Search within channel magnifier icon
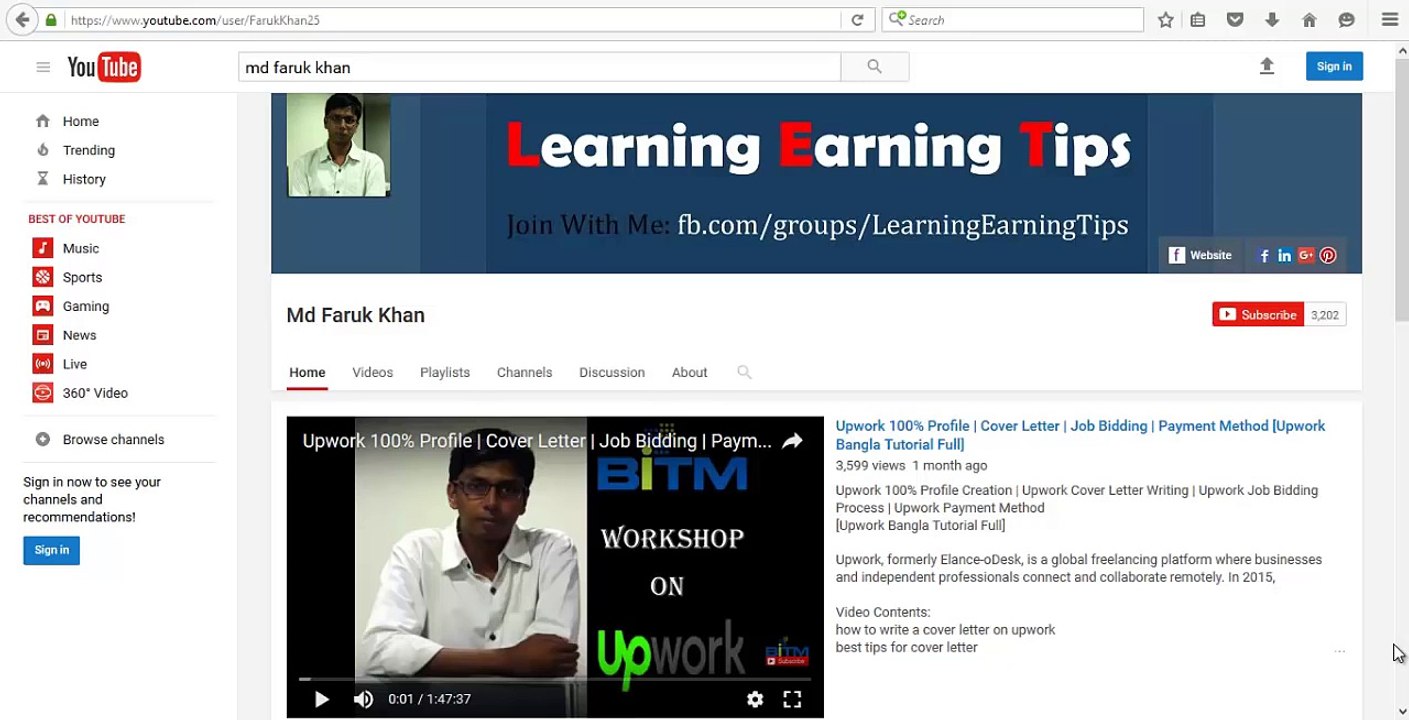 (x=744, y=372)
